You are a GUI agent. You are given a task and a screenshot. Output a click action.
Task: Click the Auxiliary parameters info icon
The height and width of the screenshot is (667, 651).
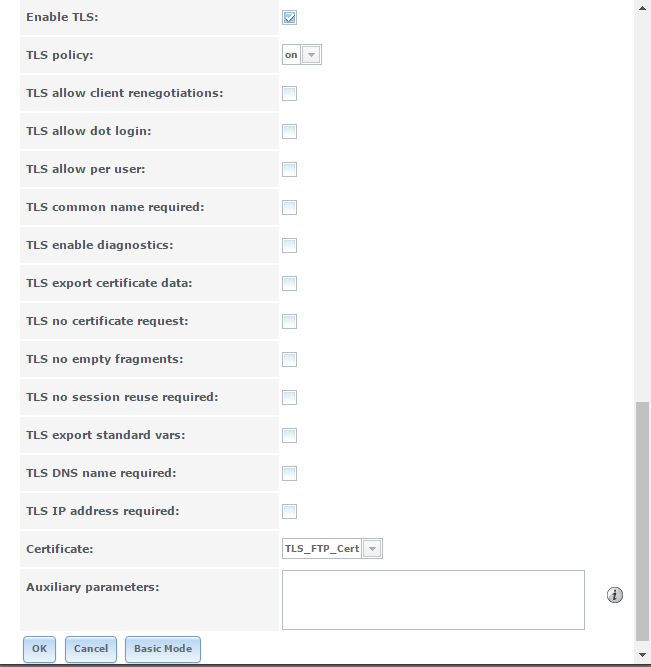click(614, 595)
